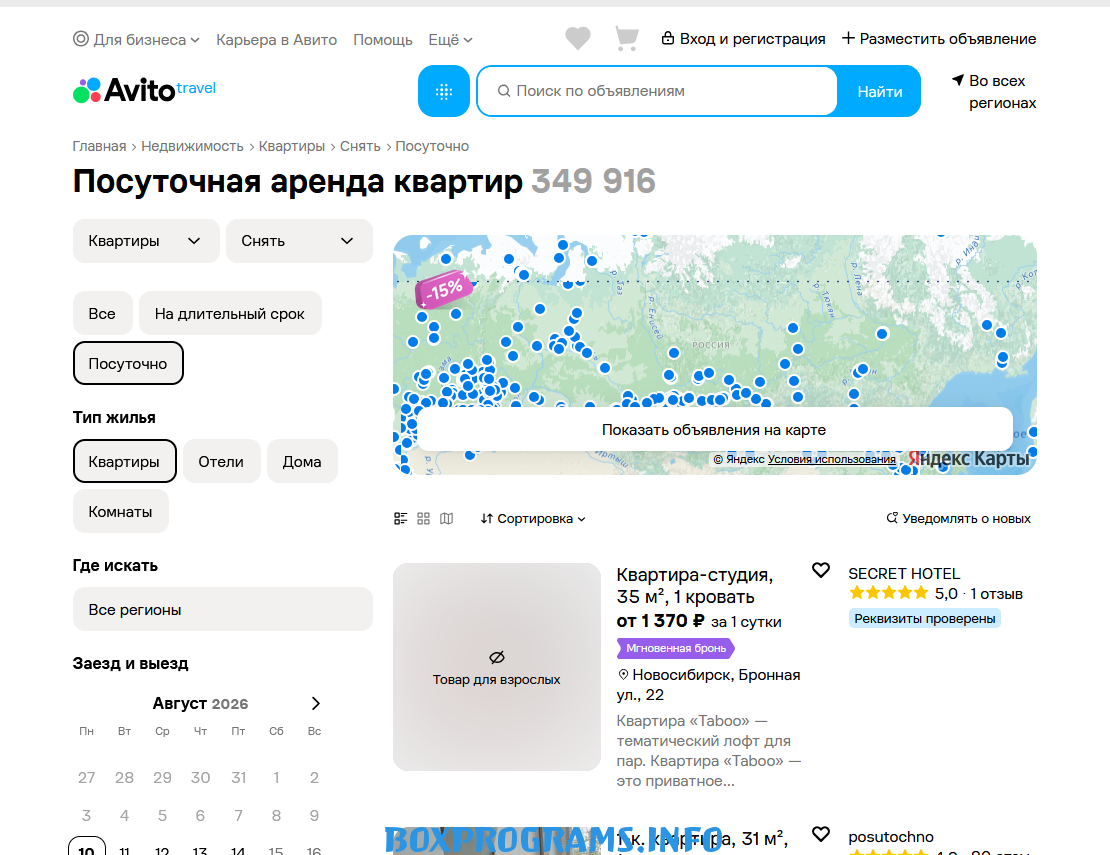
Task: Click the Яндекс Карты logo on map
Action: click(968, 459)
